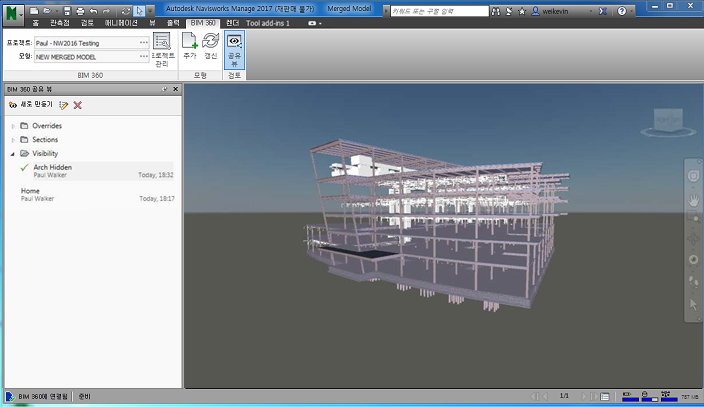Screen dimensions: 704x407
Task: Select the Look Around tool on navigation bar
Action: point(694,260)
